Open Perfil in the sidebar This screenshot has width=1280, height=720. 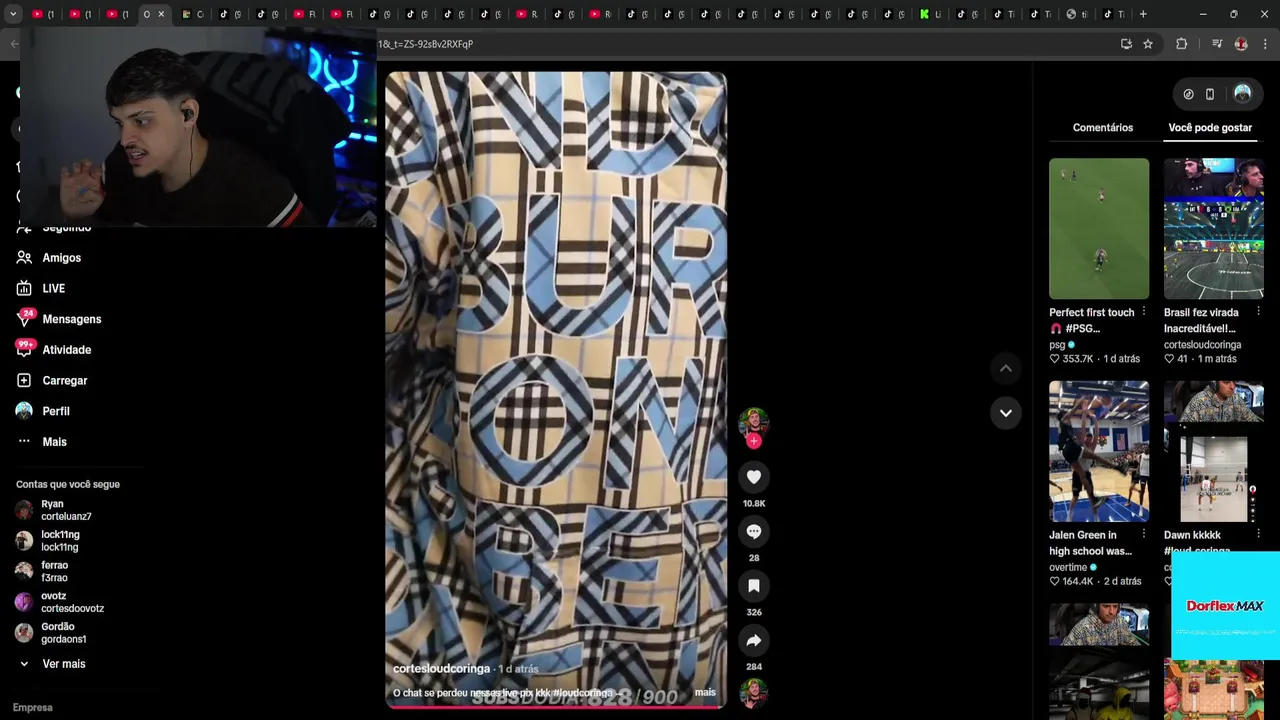pos(56,411)
